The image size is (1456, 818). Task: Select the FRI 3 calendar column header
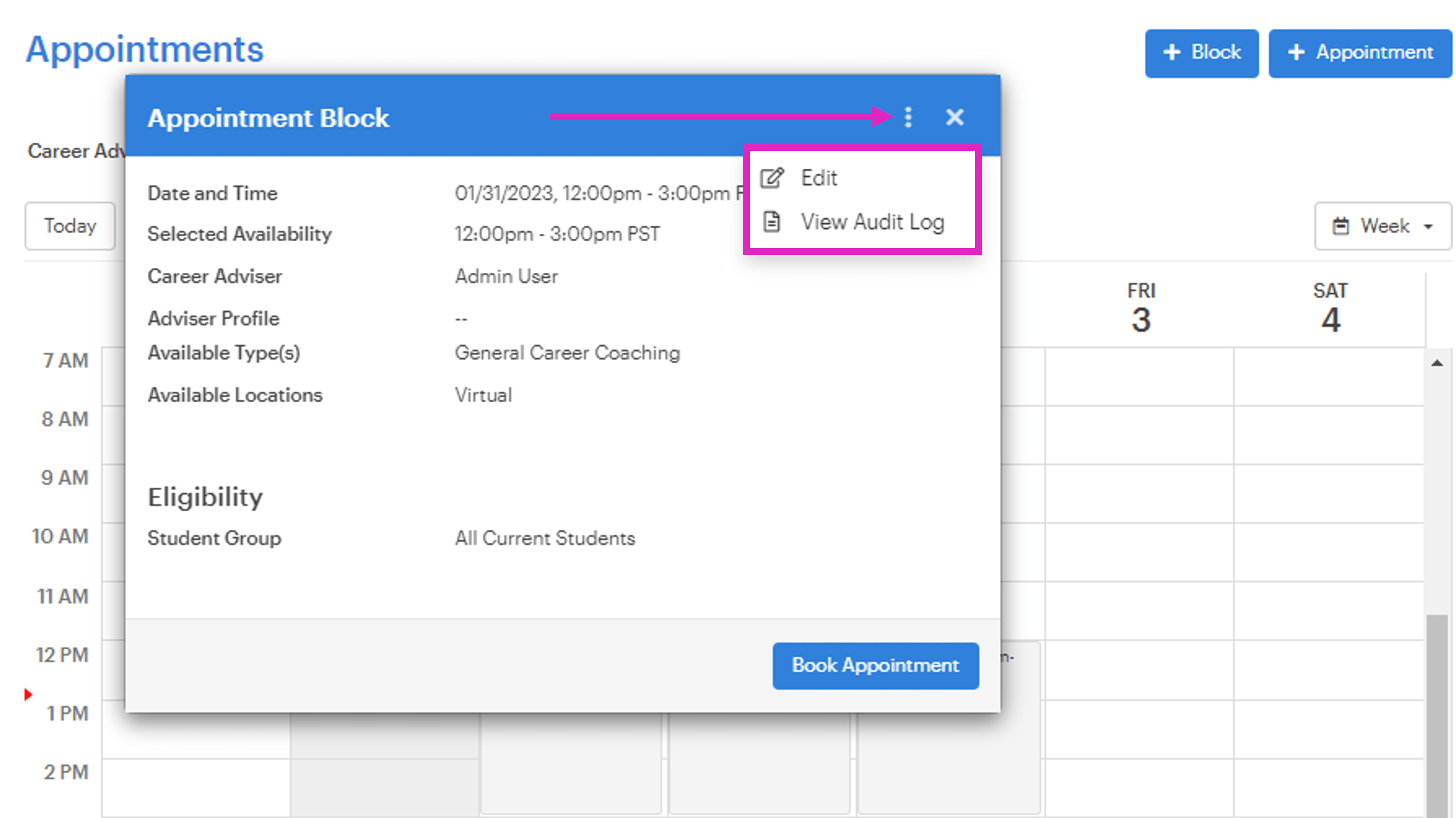(1141, 305)
